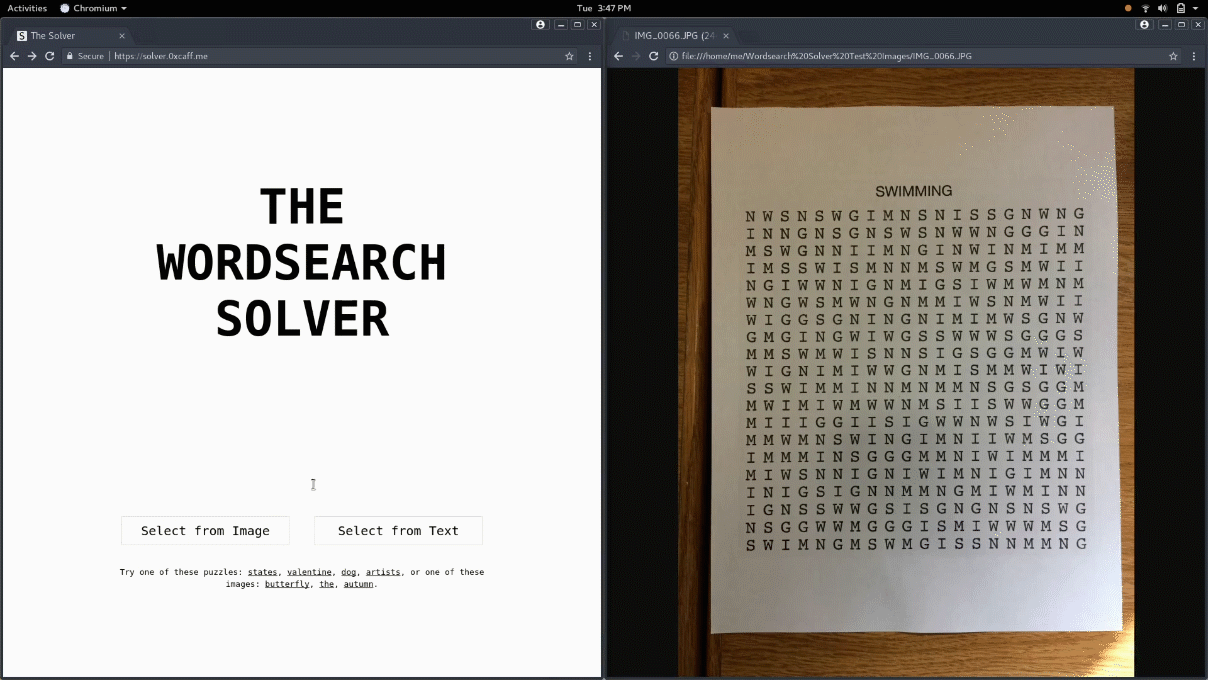Open the butterfly sample image link
The image size is (1208, 680).
point(287,584)
